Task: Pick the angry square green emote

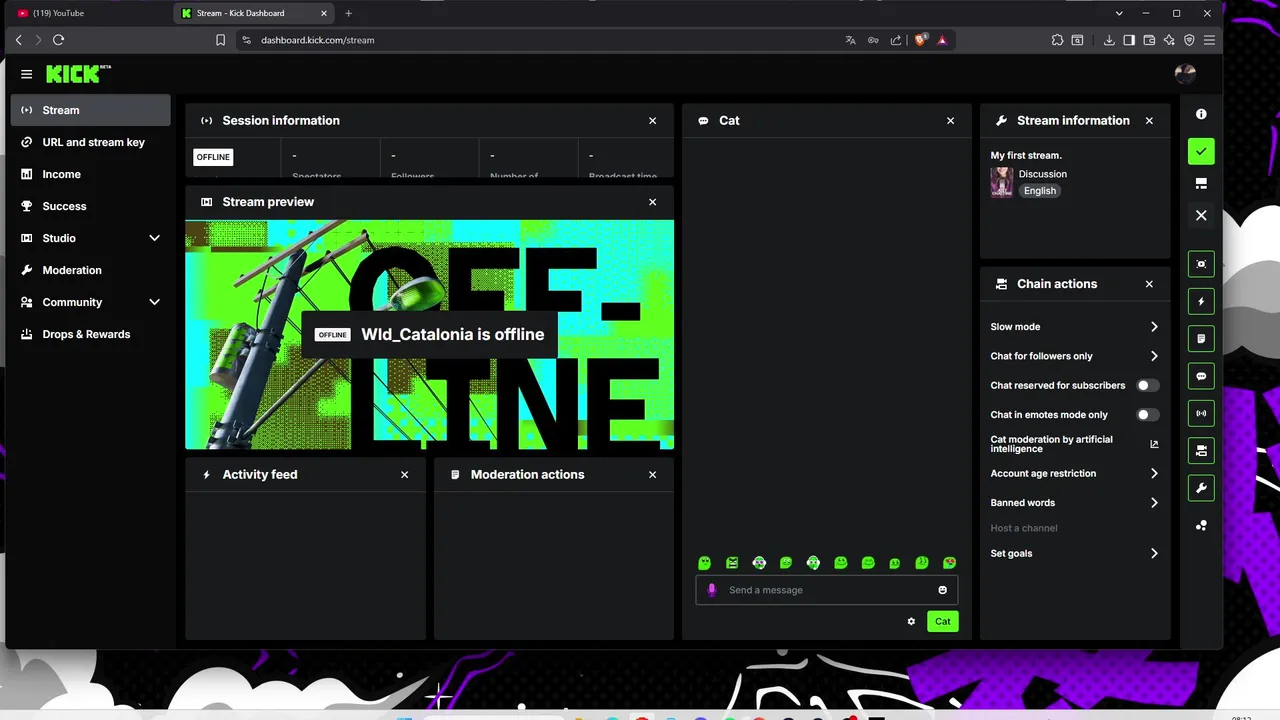Action: pos(732,563)
